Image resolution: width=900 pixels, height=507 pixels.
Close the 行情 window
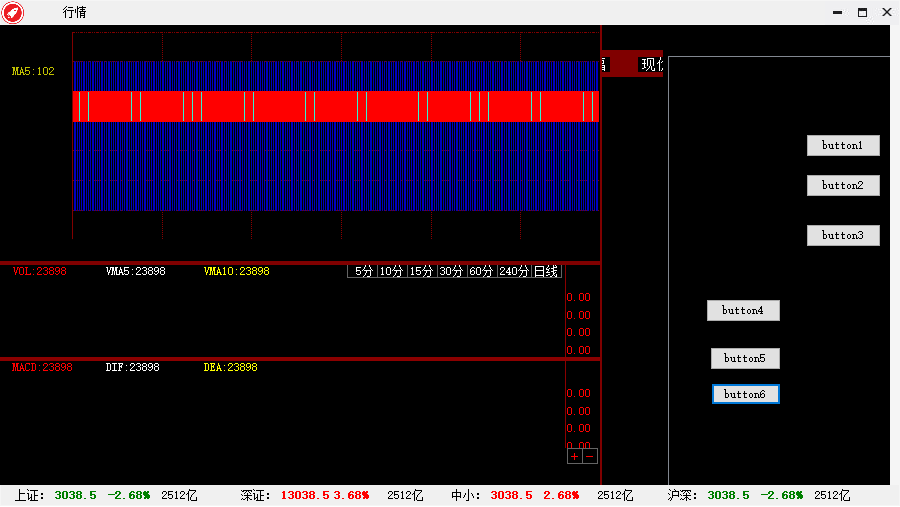point(887,12)
